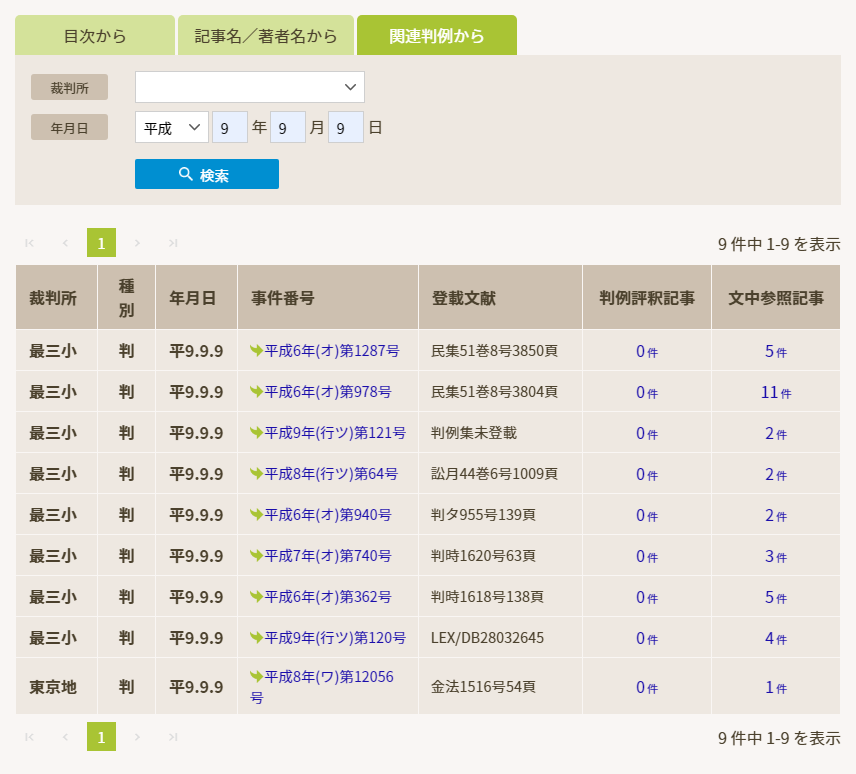Open 0件 commentary link for 民集51巻8号3804頁
The image size is (856, 774).
[x=647, y=392]
